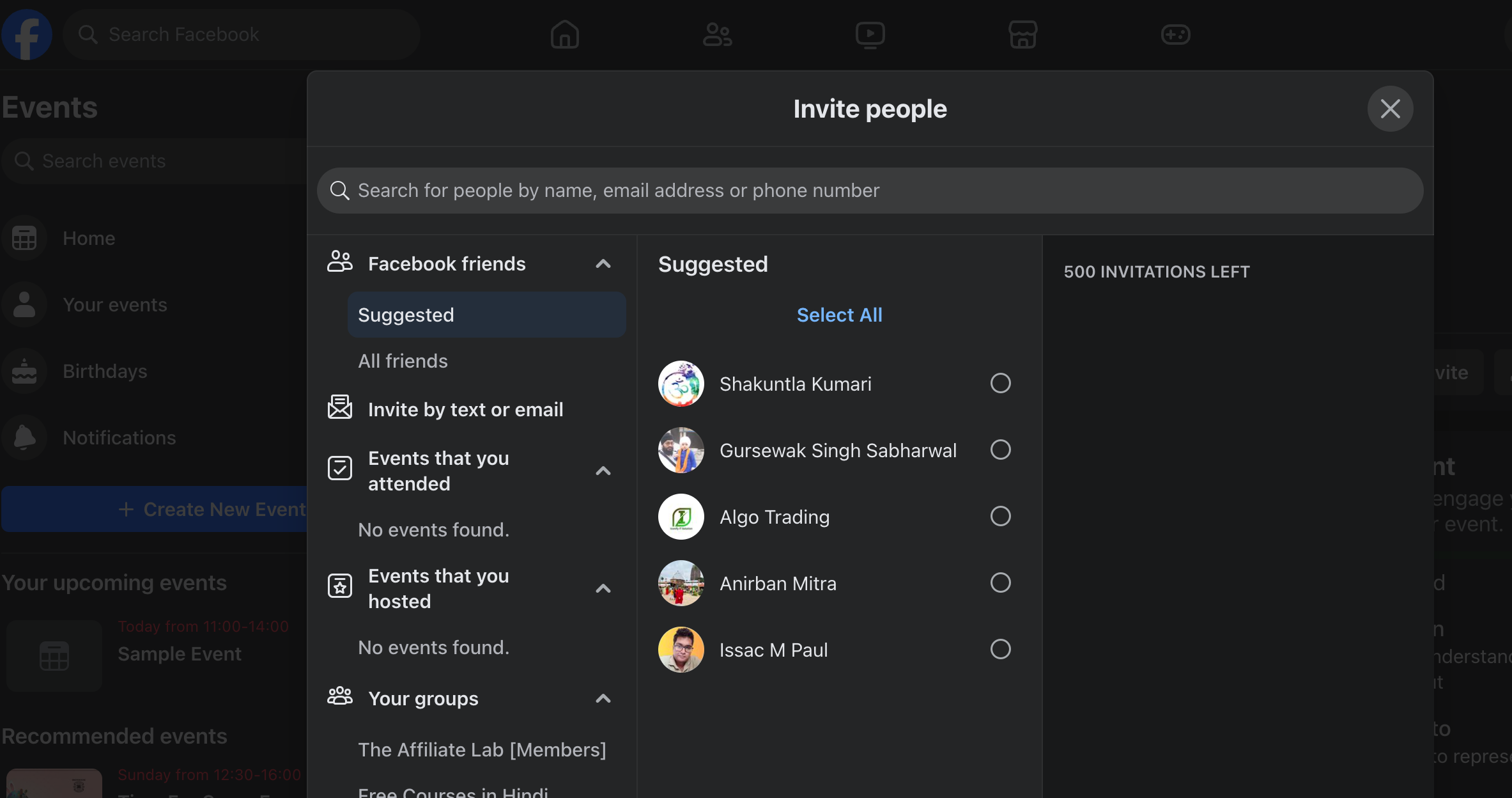Click the magnifier icon in invite search
Image resolution: width=1512 pixels, height=798 pixels.
click(x=339, y=191)
